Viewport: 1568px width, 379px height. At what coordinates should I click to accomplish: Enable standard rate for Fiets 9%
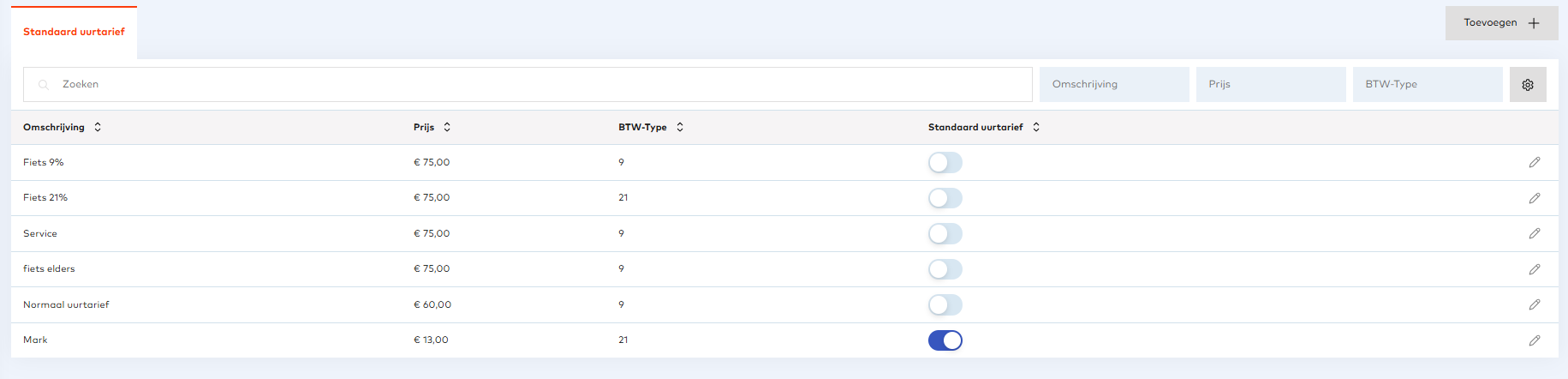tap(945, 163)
